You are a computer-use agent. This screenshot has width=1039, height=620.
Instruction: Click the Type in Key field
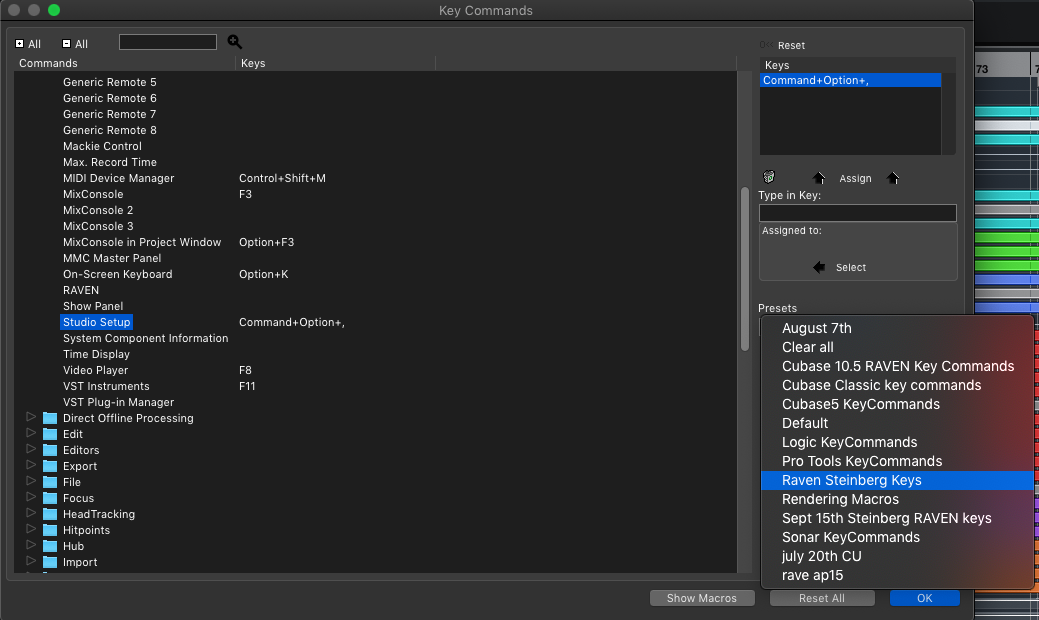click(x=857, y=213)
